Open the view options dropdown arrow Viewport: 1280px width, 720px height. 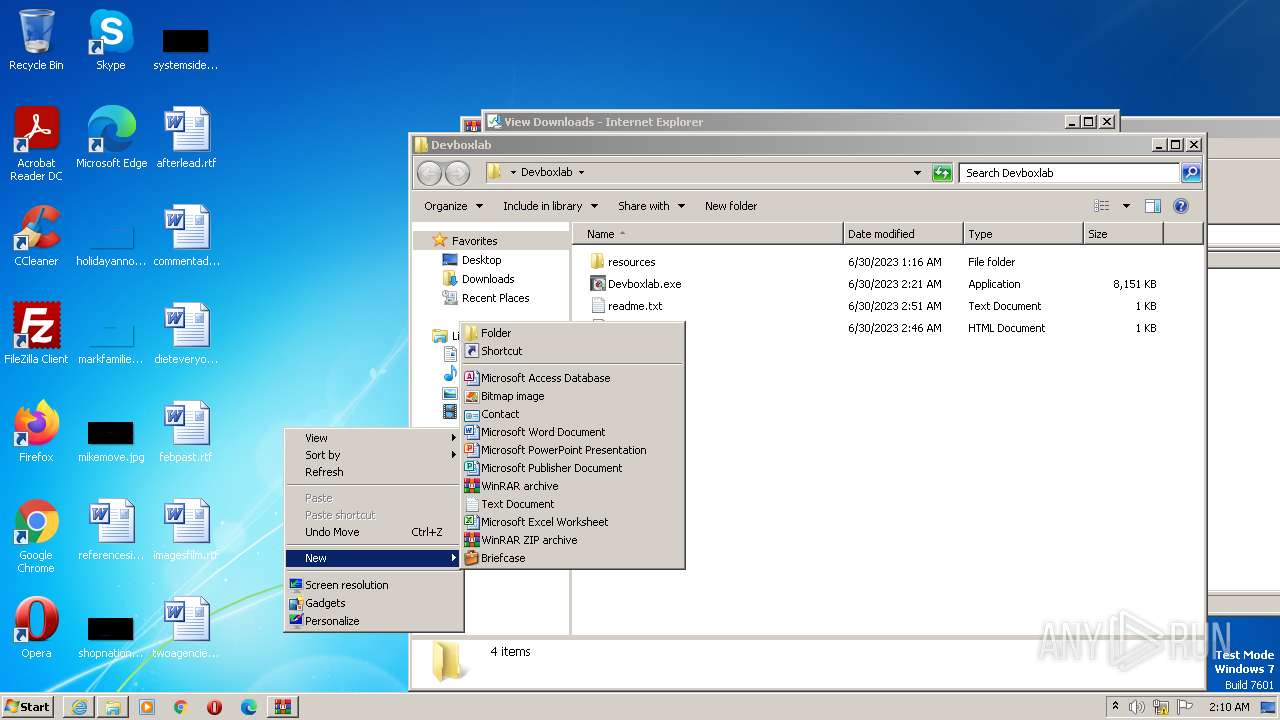[x=1126, y=206]
